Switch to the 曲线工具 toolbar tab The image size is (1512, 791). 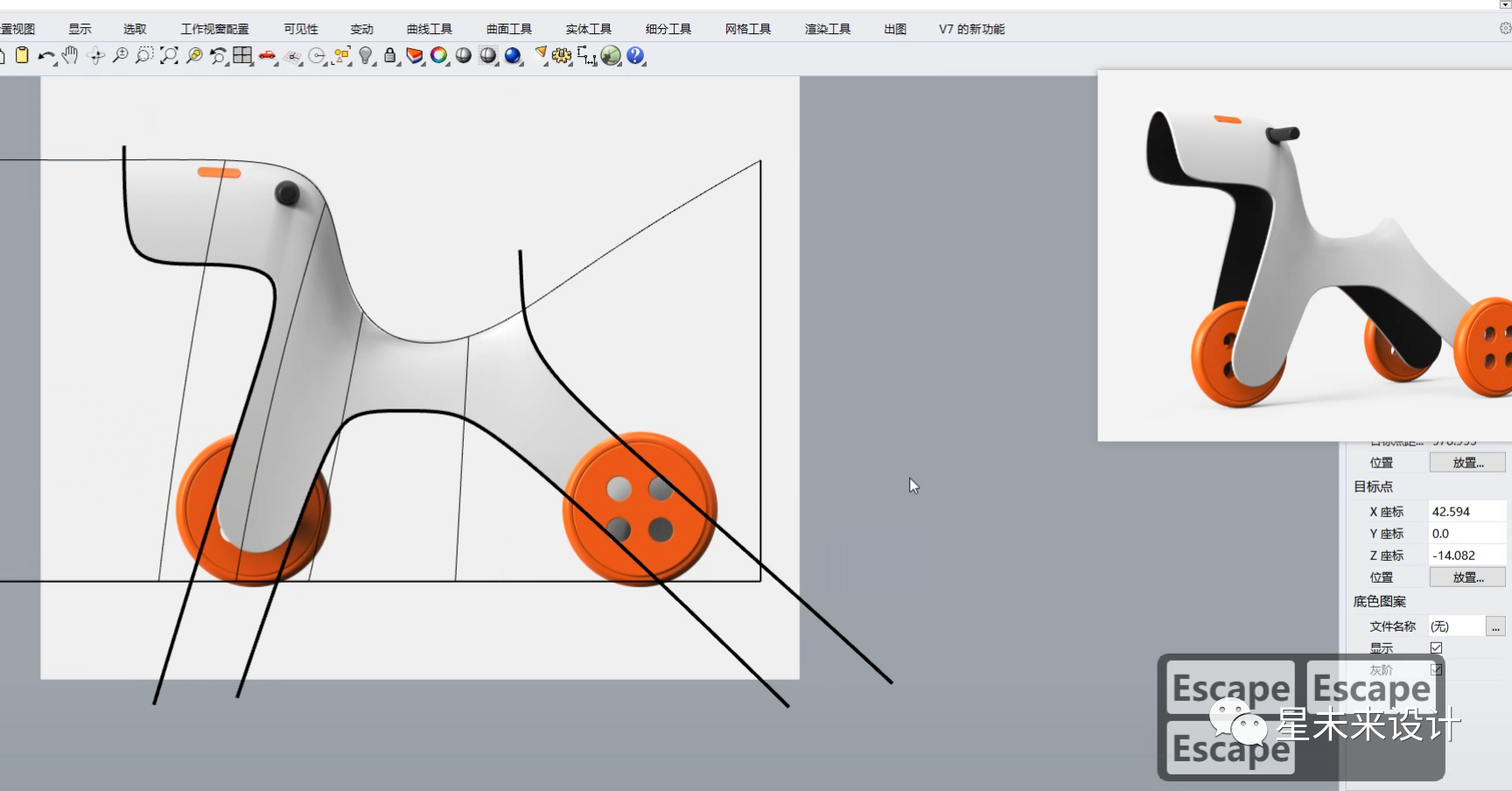point(430,29)
